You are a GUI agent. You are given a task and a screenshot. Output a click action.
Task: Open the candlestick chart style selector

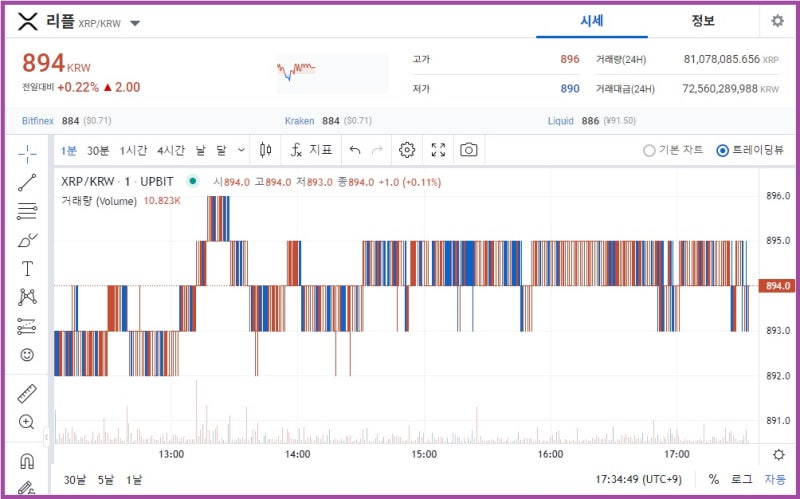point(265,150)
